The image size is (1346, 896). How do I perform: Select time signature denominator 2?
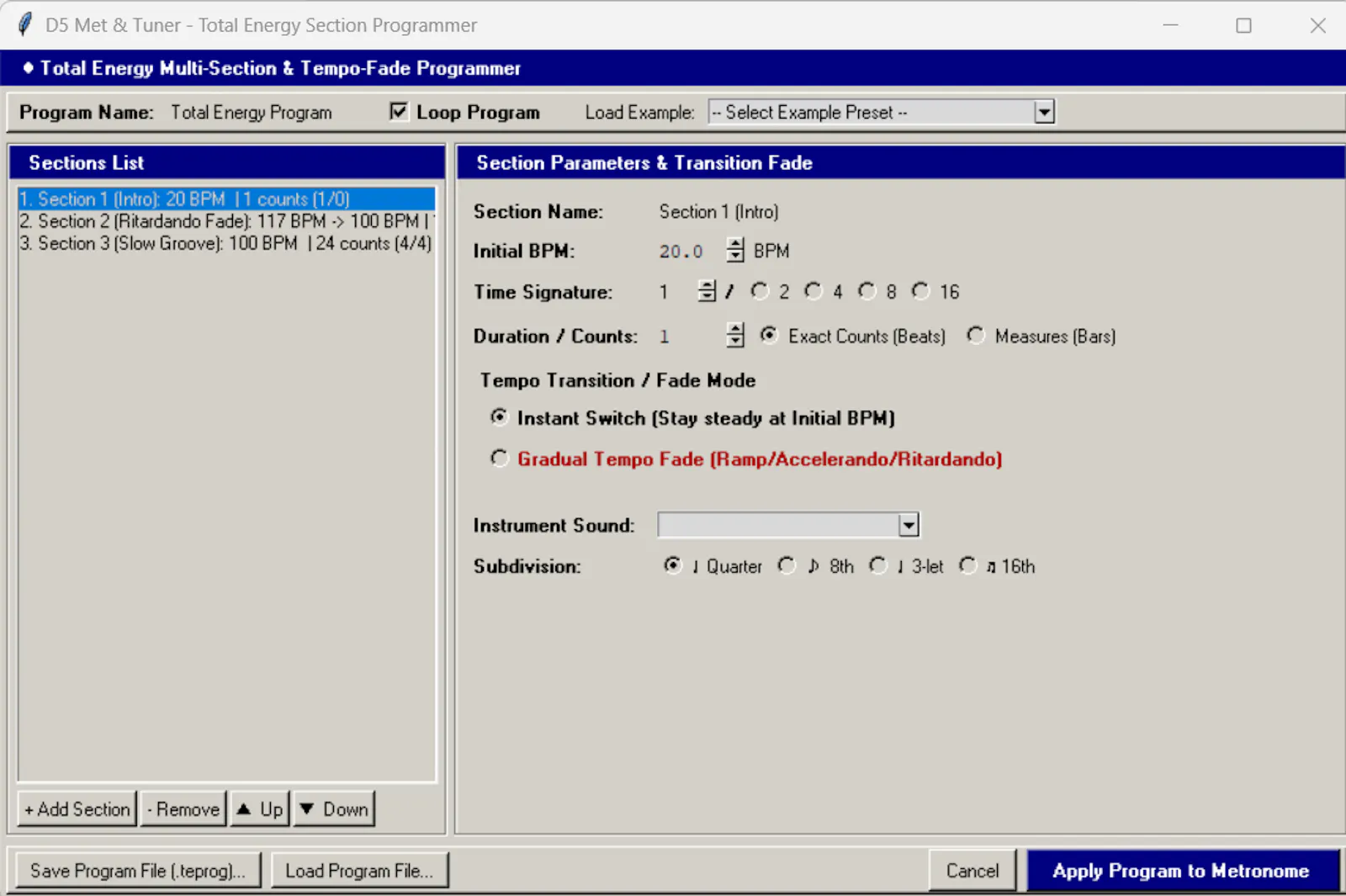point(769,292)
